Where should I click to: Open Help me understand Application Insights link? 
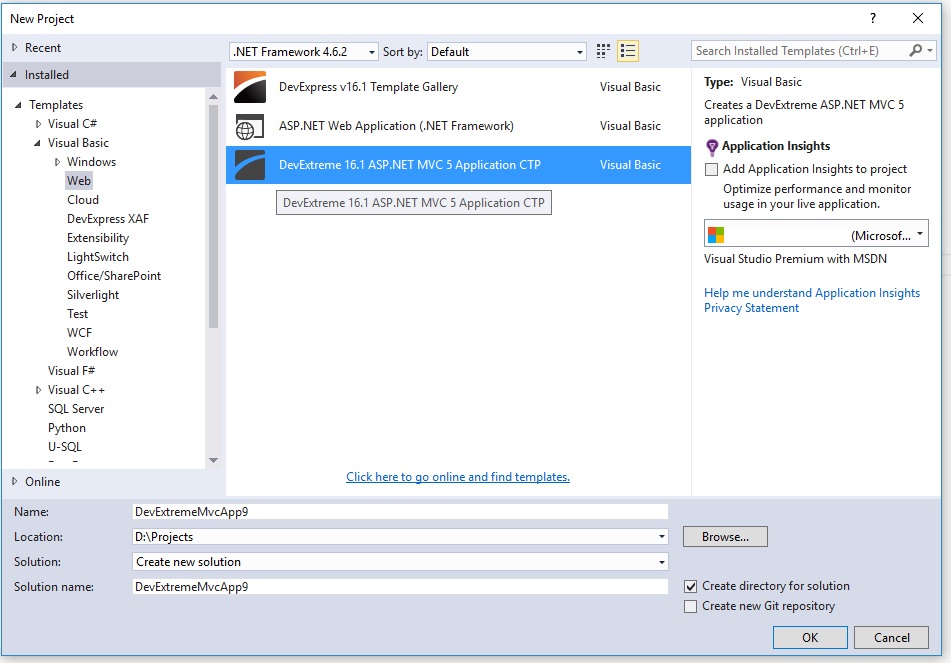click(812, 293)
